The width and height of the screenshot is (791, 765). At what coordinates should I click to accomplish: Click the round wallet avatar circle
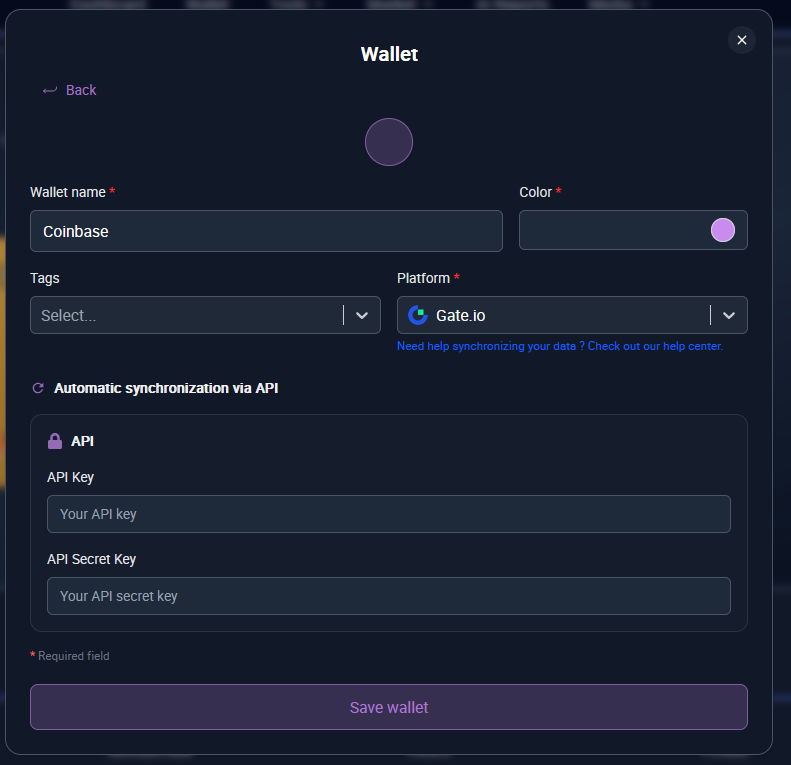click(389, 142)
